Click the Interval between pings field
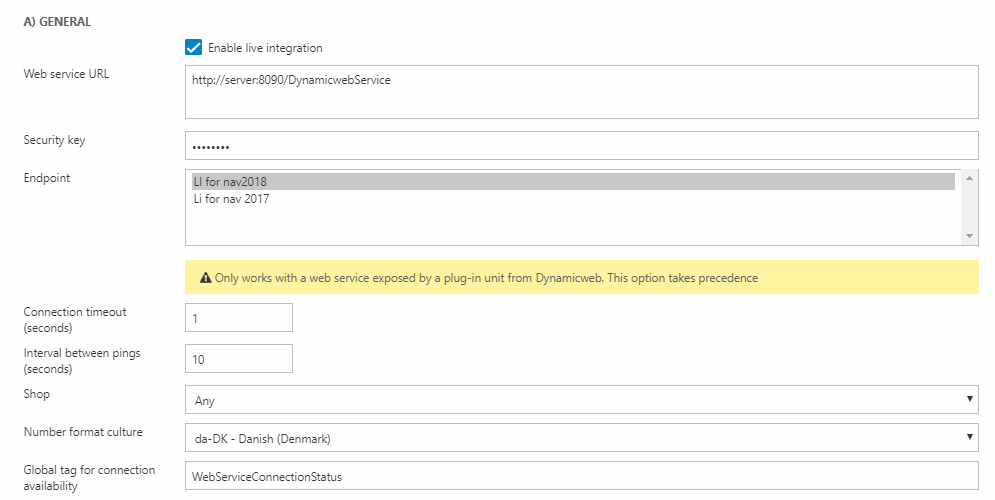The image size is (995, 500). pyautogui.click(x=239, y=359)
